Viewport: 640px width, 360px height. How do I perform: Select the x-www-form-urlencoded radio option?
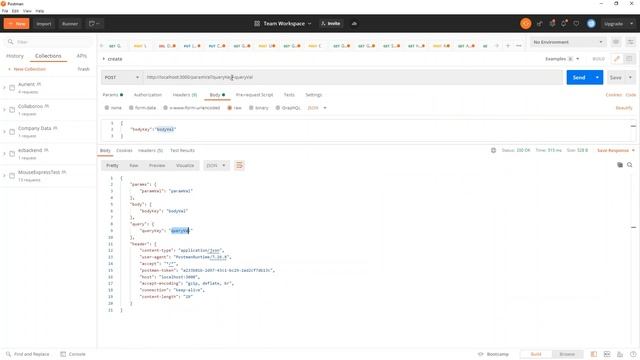pos(165,108)
